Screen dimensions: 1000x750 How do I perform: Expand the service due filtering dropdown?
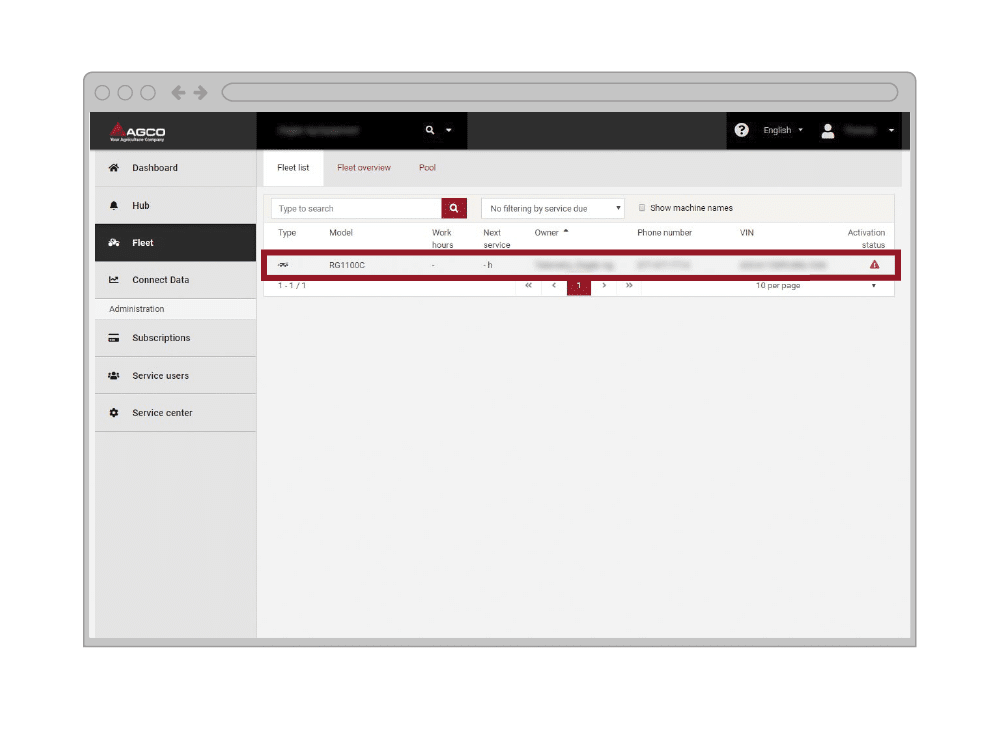[552, 209]
